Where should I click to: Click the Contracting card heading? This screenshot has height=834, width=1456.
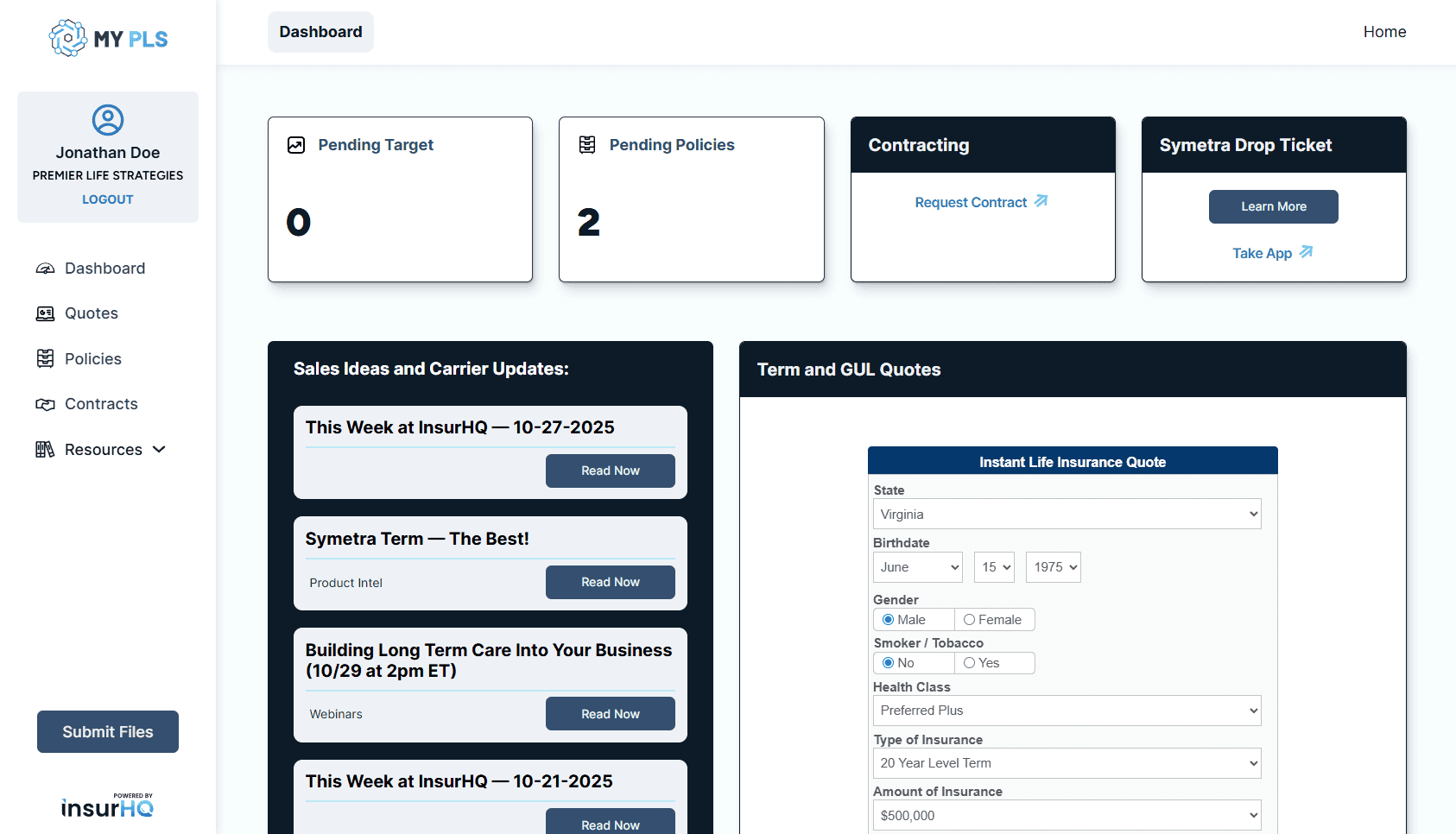(919, 145)
